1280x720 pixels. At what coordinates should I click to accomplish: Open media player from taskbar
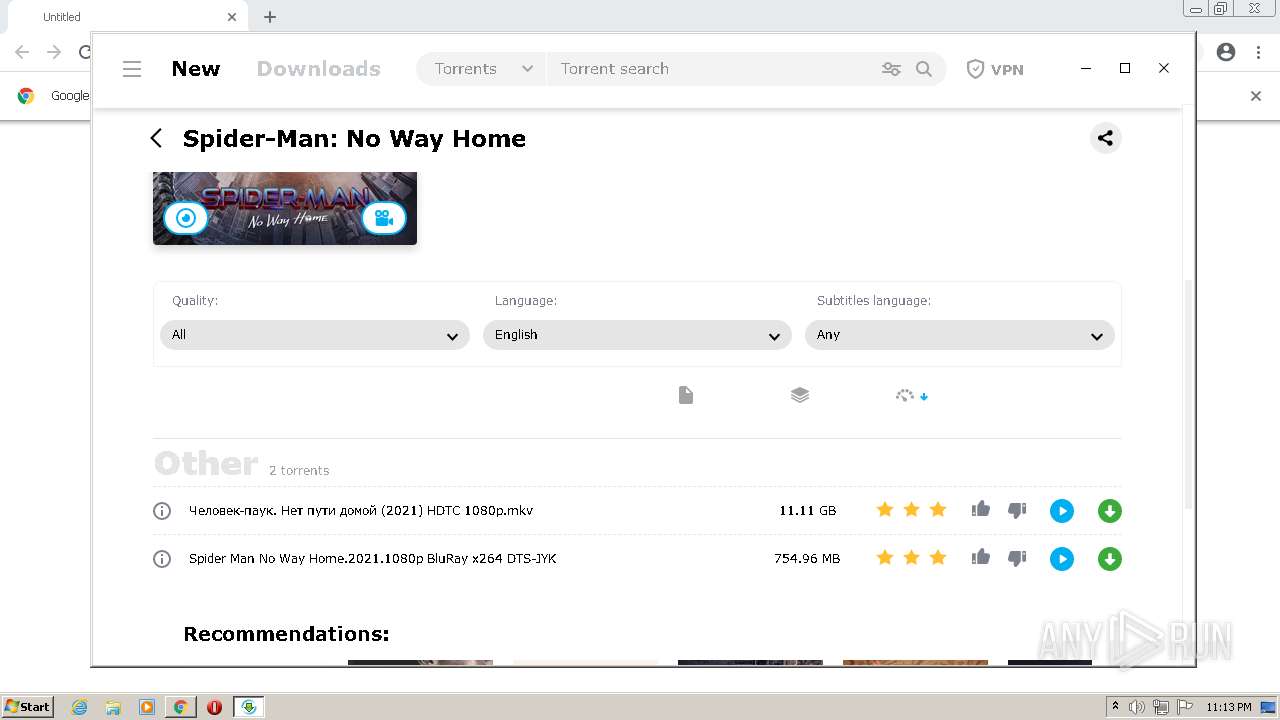(147, 707)
